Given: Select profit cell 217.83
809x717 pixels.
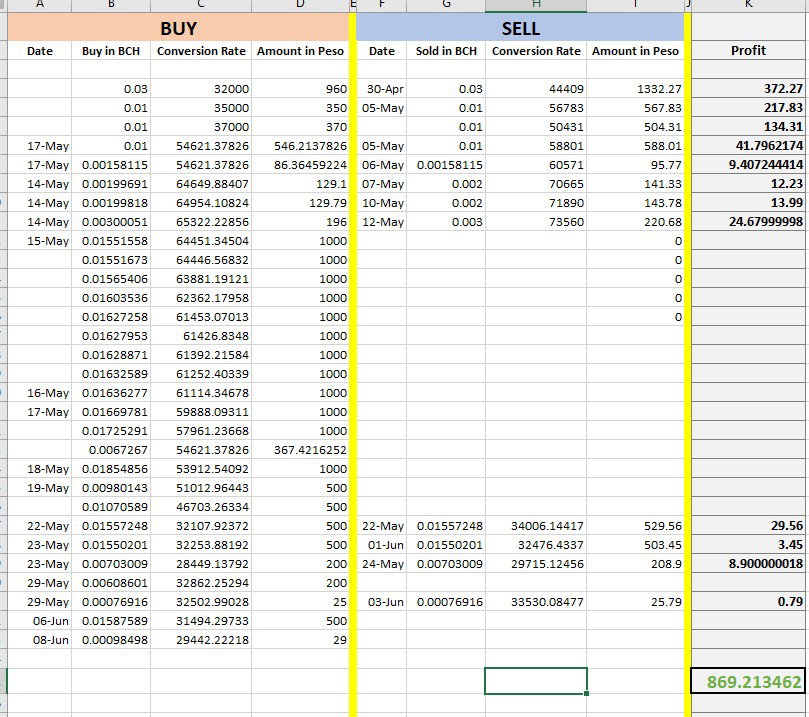Looking at the screenshot, I should click(x=748, y=108).
